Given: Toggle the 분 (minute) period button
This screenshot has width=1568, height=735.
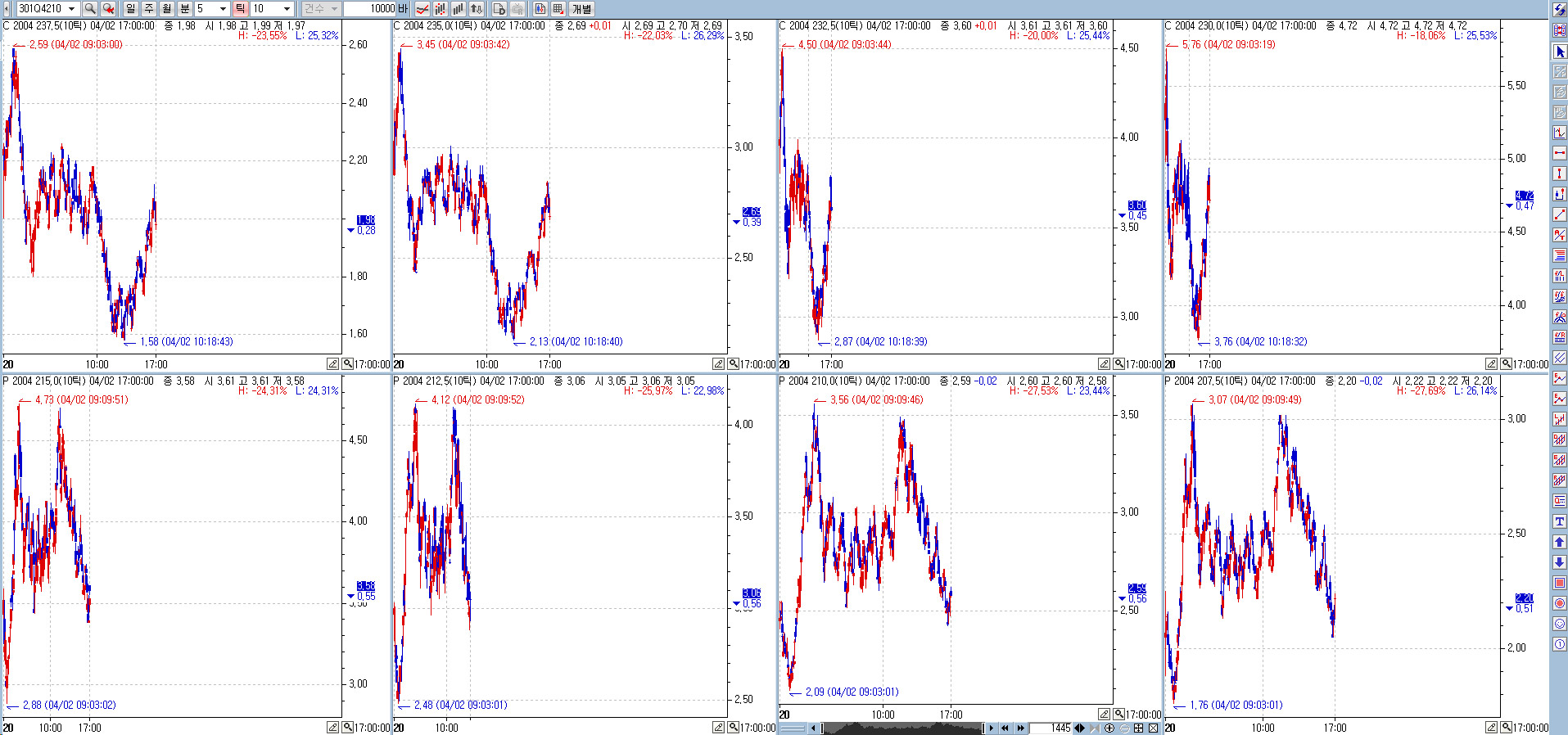Looking at the screenshot, I should coord(184,8).
